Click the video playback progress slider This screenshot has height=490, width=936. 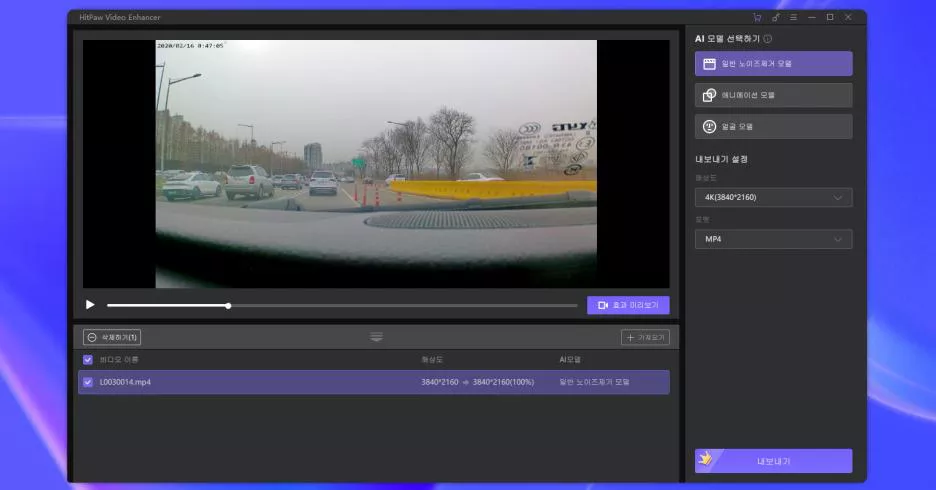pyautogui.click(x=340, y=305)
